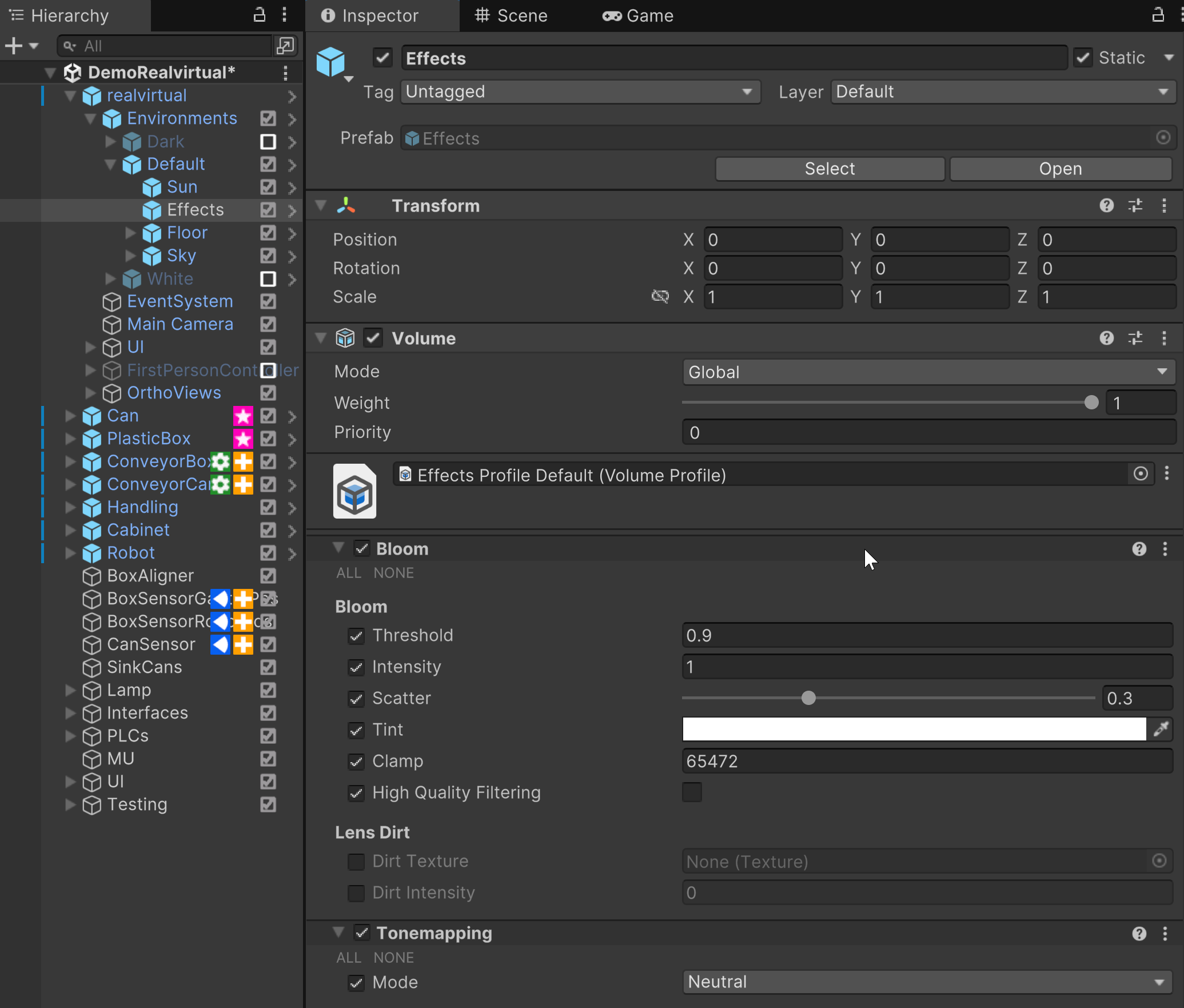This screenshot has height=1008, width=1184.
Task: Click the prefab Select button
Action: pos(829,169)
